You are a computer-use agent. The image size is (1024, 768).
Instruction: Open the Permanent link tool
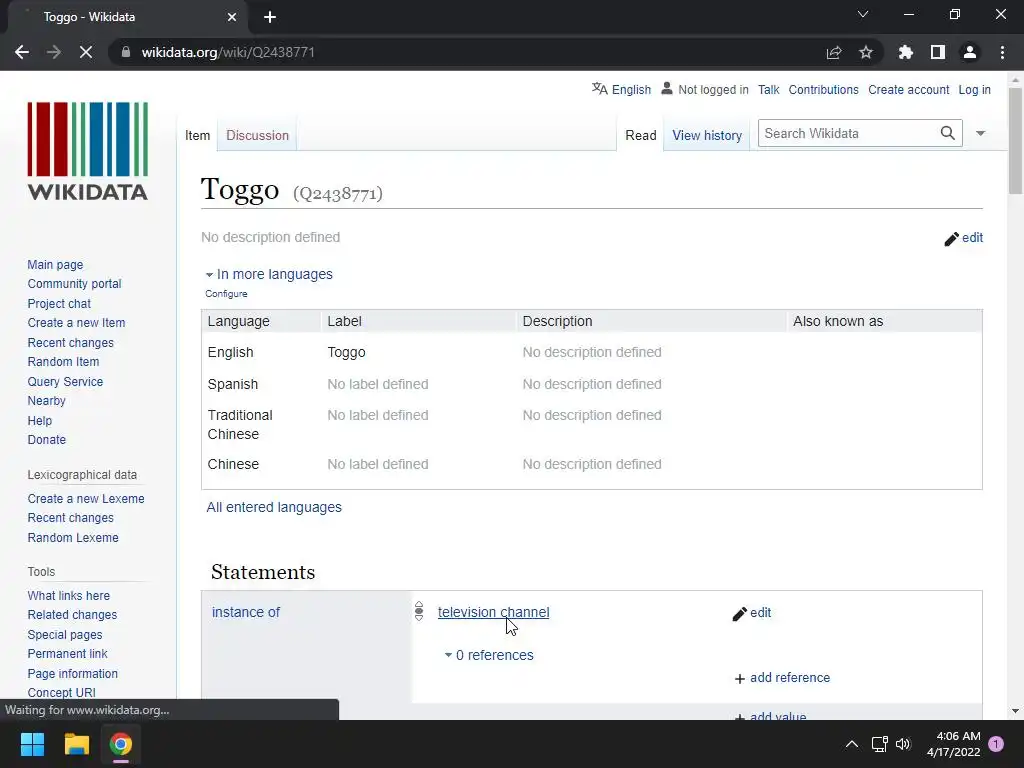coord(67,654)
